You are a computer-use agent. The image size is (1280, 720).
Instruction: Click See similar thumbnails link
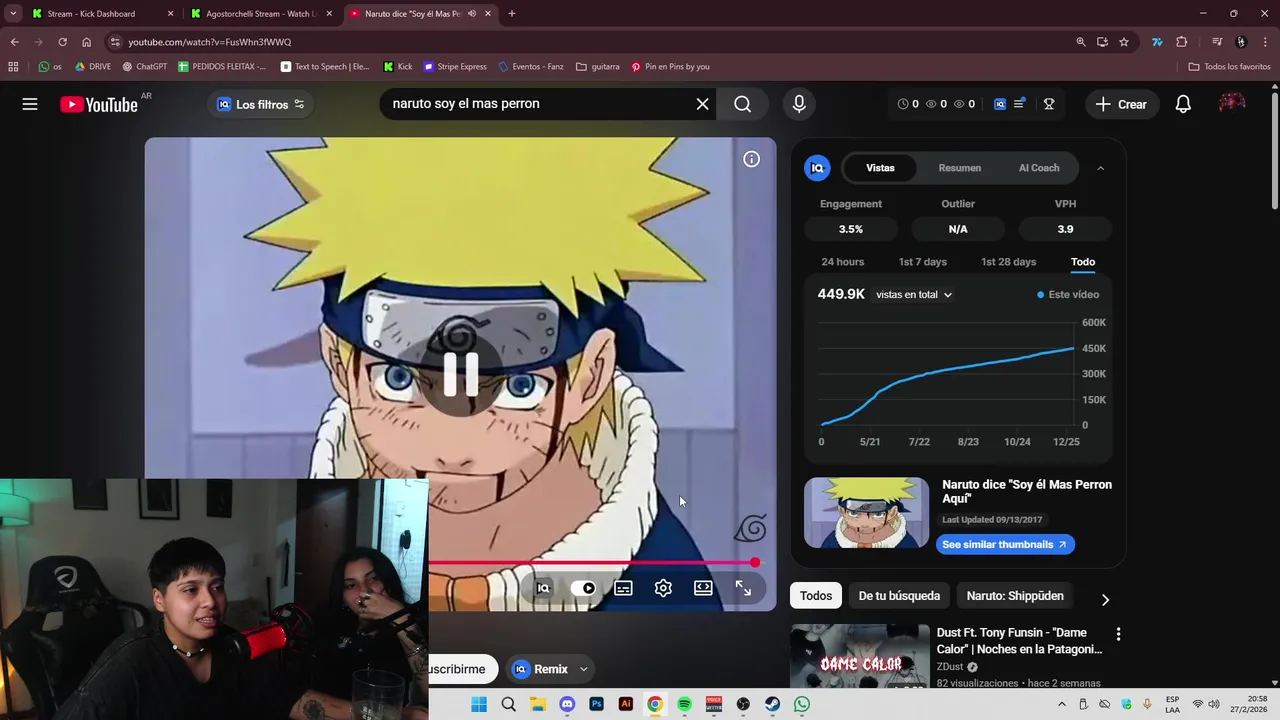(1005, 544)
